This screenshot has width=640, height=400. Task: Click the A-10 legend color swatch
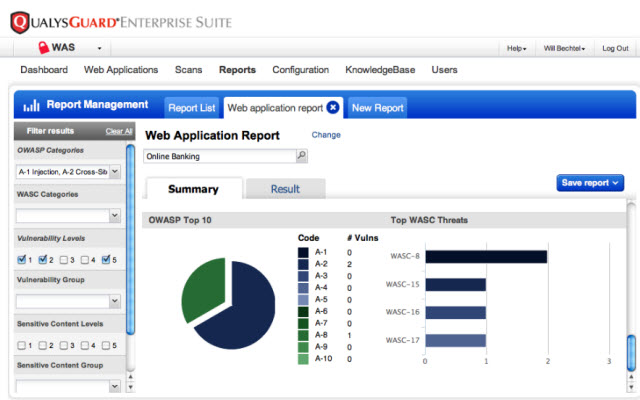[303, 359]
